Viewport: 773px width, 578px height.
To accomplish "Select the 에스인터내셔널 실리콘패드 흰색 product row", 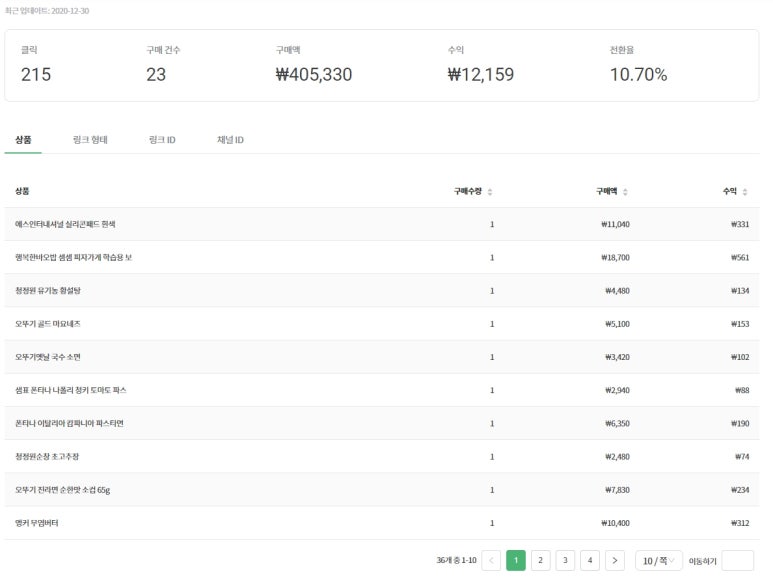I will [x=65, y=224].
